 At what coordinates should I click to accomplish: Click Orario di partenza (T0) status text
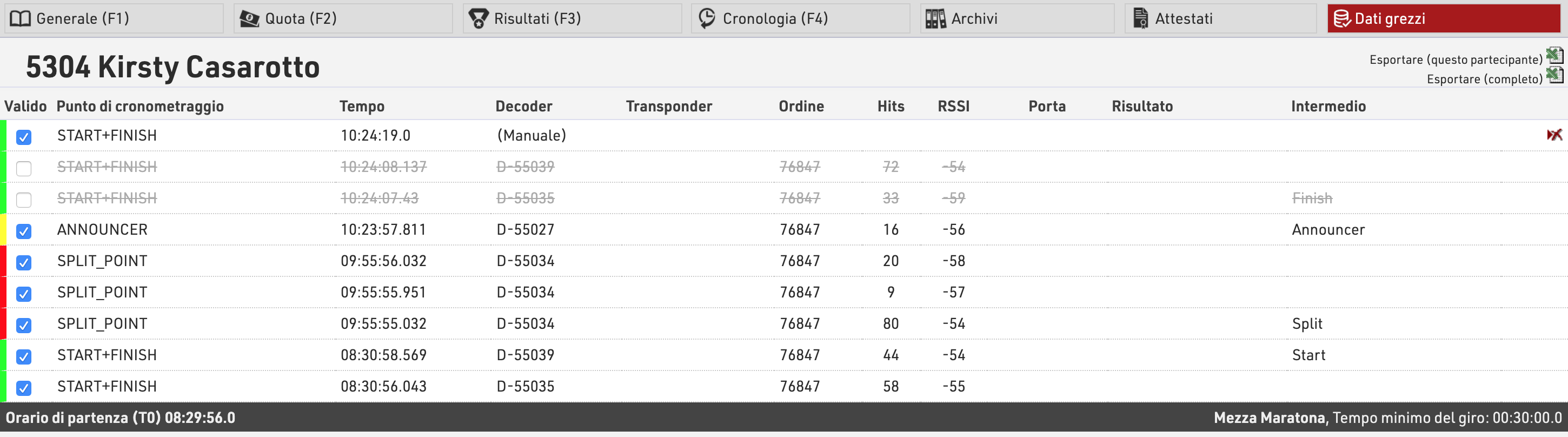[121, 418]
